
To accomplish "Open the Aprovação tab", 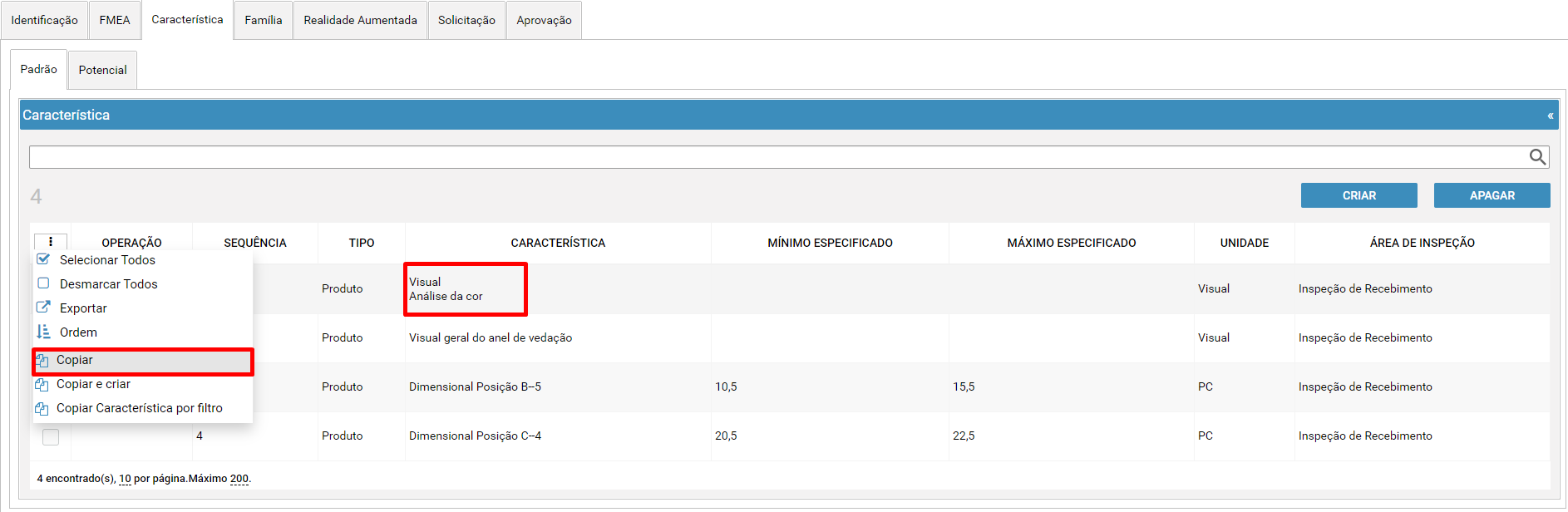I will 544,20.
